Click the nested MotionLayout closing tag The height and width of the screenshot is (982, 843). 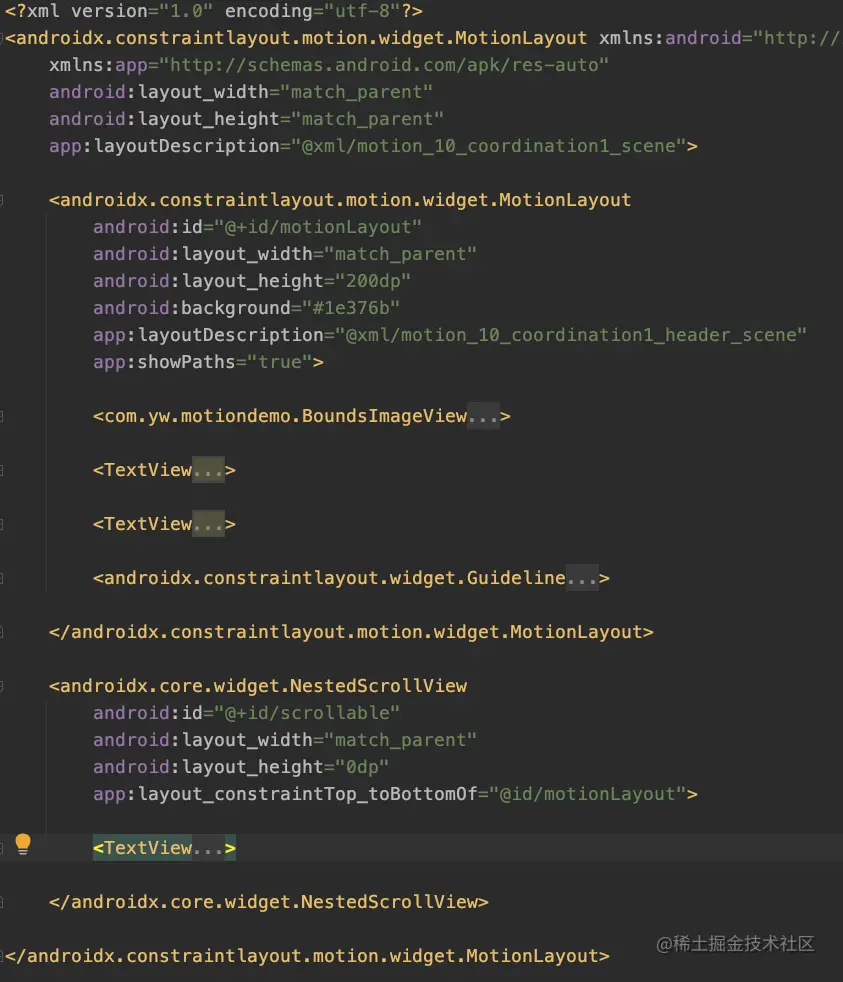coord(351,631)
